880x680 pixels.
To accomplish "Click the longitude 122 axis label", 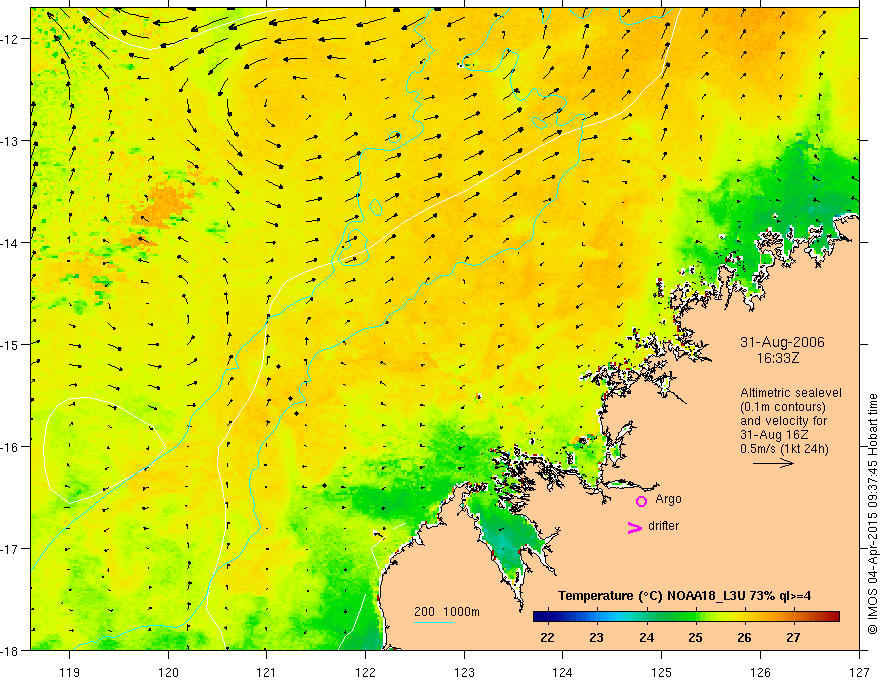I will [365, 672].
